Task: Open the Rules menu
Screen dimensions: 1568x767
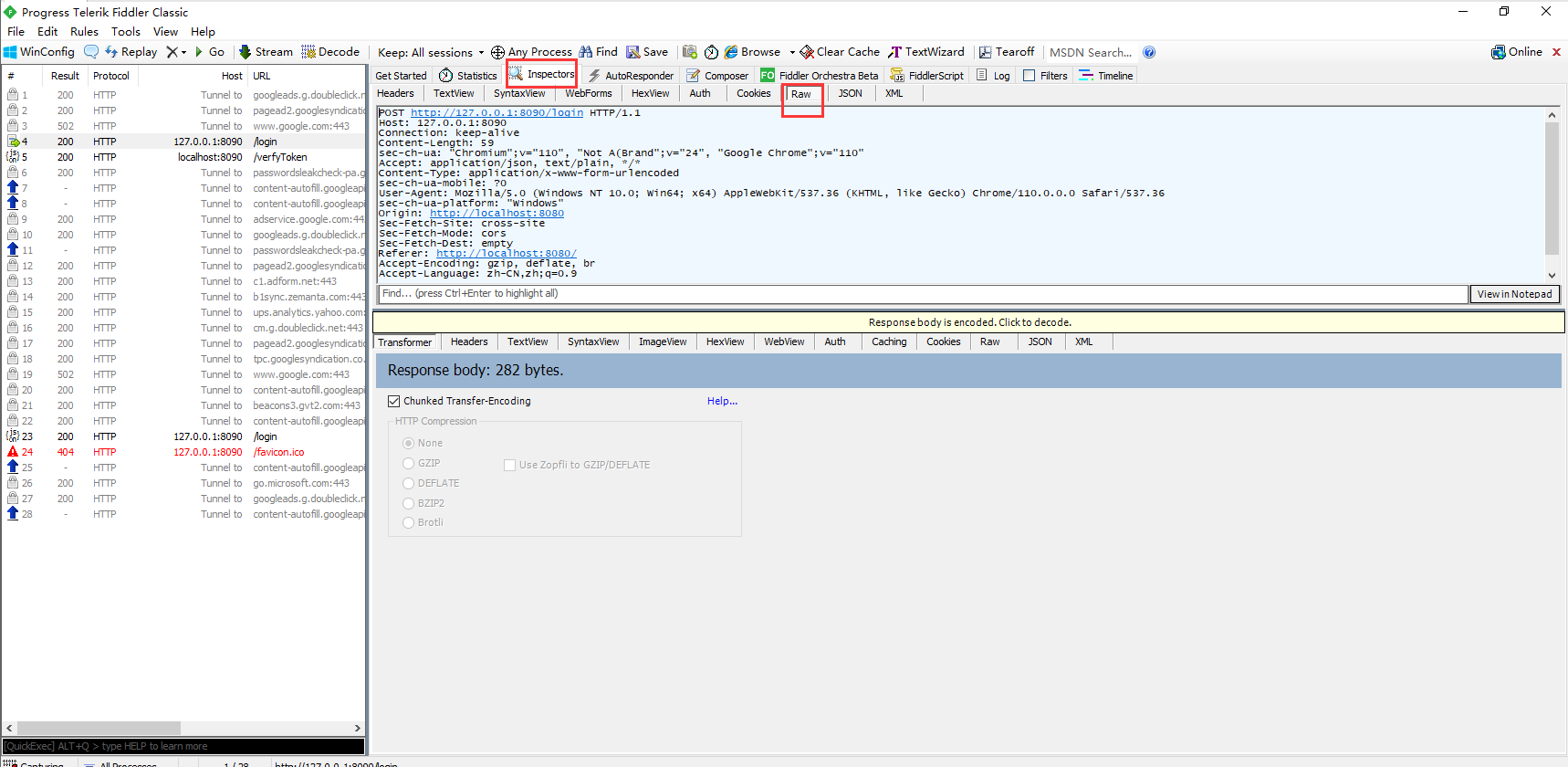Action: click(84, 31)
